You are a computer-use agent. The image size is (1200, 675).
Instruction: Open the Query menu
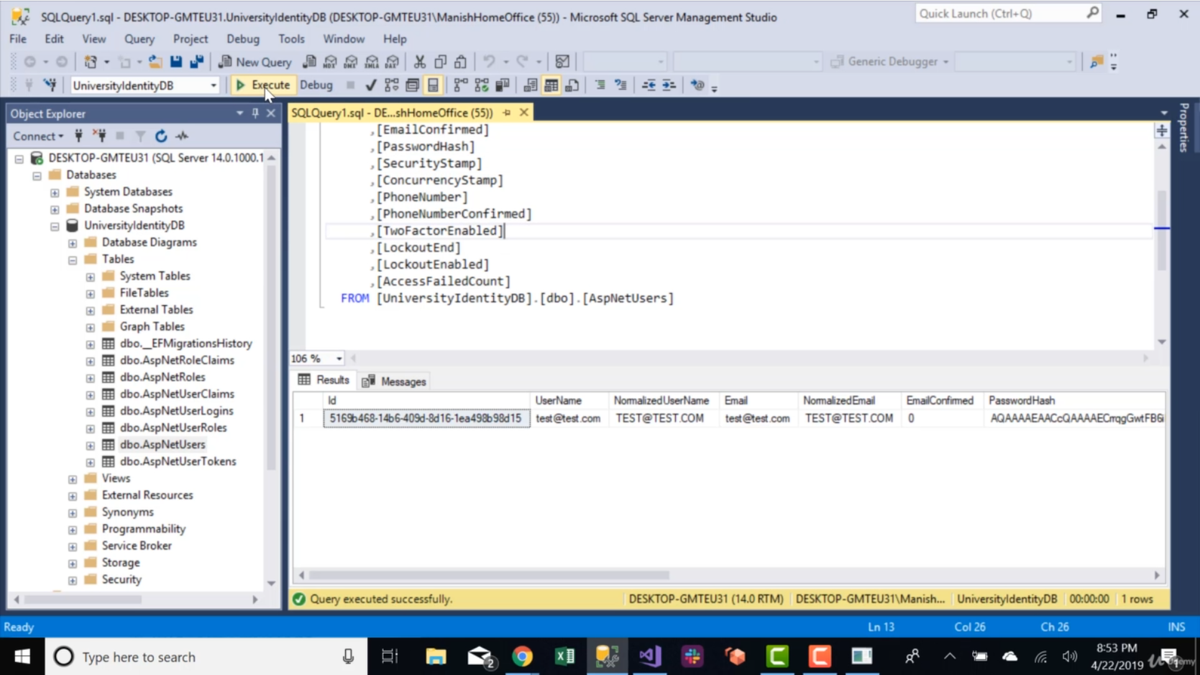coord(139,39)
